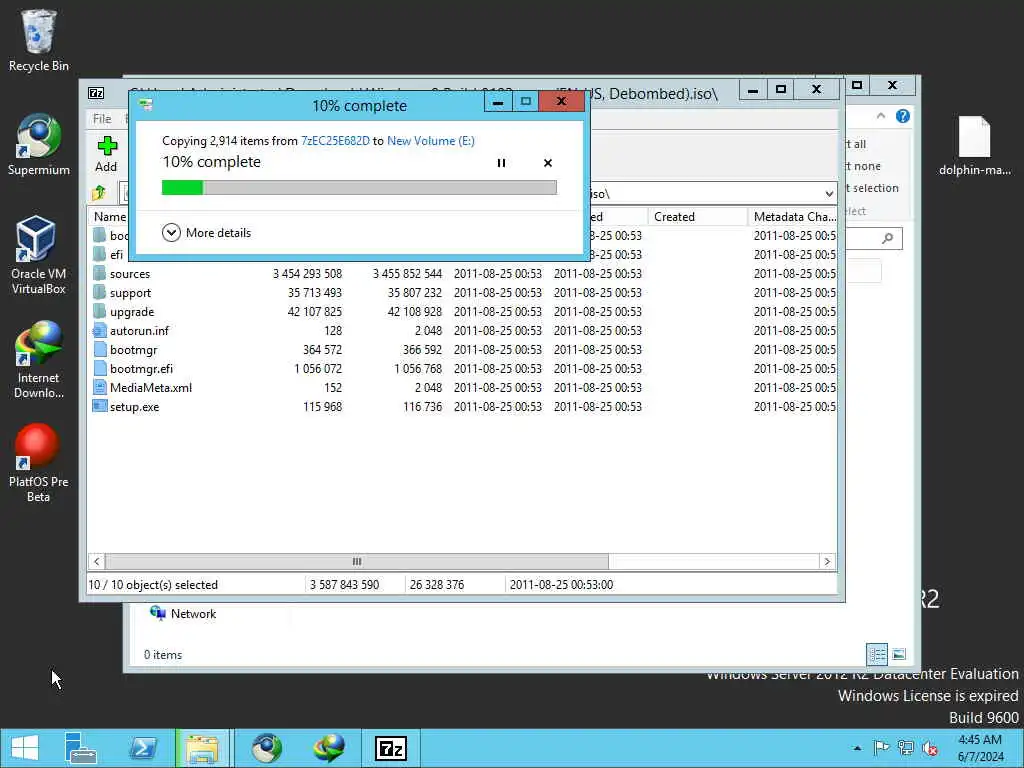This screenshot has width=1024, height=768.
Task: Open Action Center flag icon in tray
Action: point(881,748)
